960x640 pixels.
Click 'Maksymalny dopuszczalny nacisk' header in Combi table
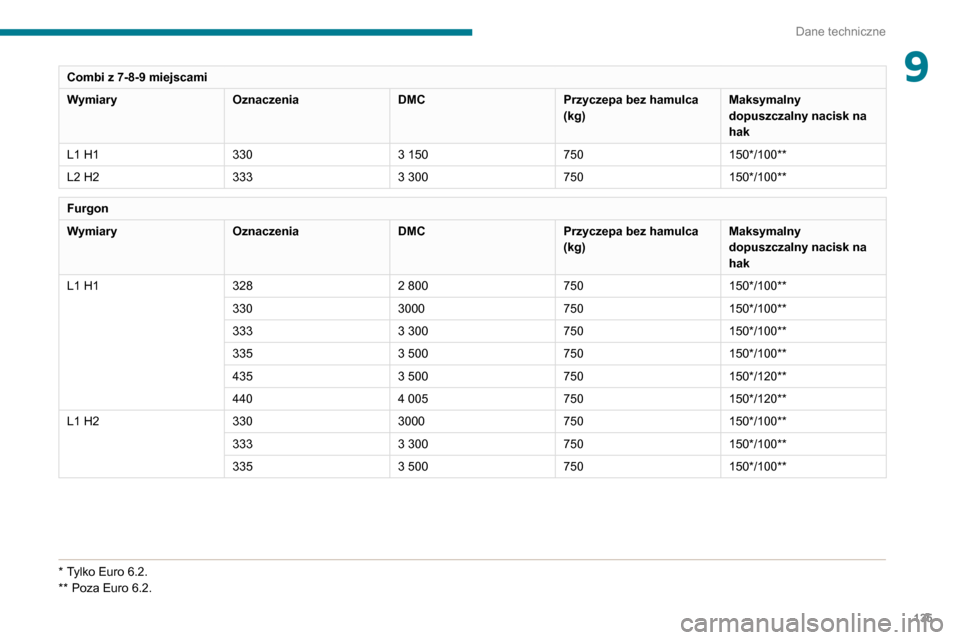tap(798, 116)
